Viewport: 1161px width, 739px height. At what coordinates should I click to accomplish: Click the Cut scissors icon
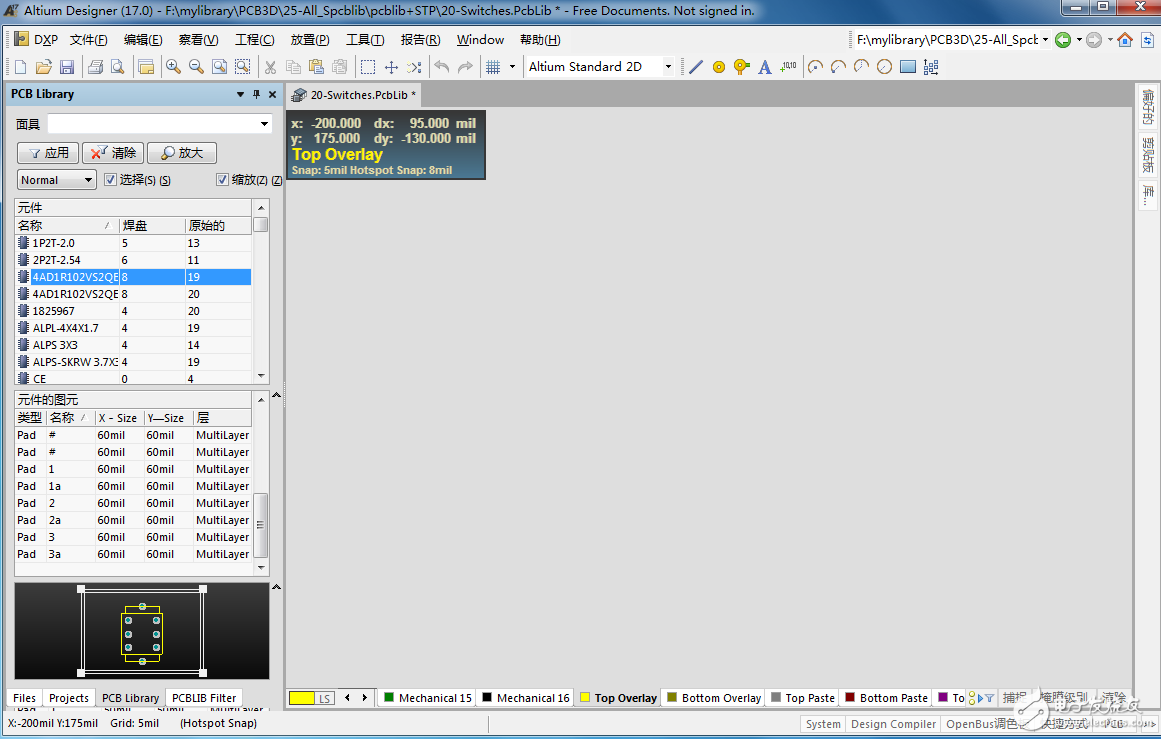point(270,67)
